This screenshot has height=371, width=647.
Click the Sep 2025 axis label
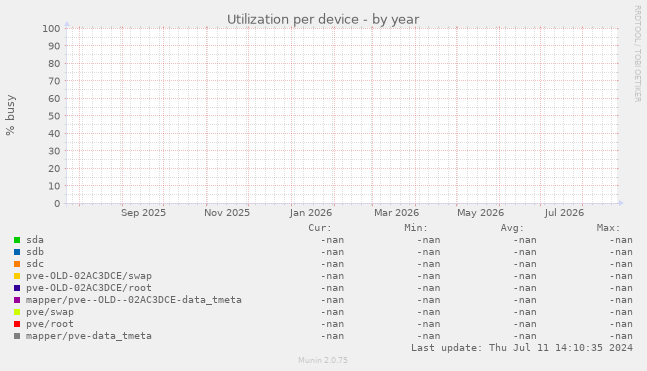click(x=143, y=213)
